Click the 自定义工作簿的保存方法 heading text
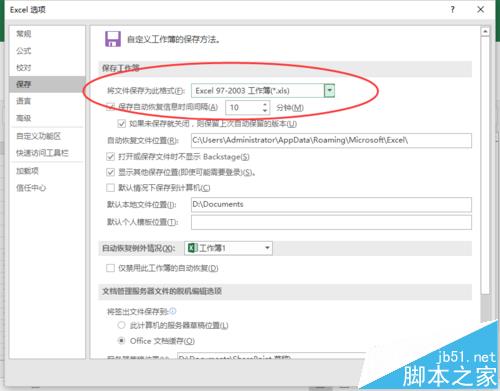 [x=173, y=39]
